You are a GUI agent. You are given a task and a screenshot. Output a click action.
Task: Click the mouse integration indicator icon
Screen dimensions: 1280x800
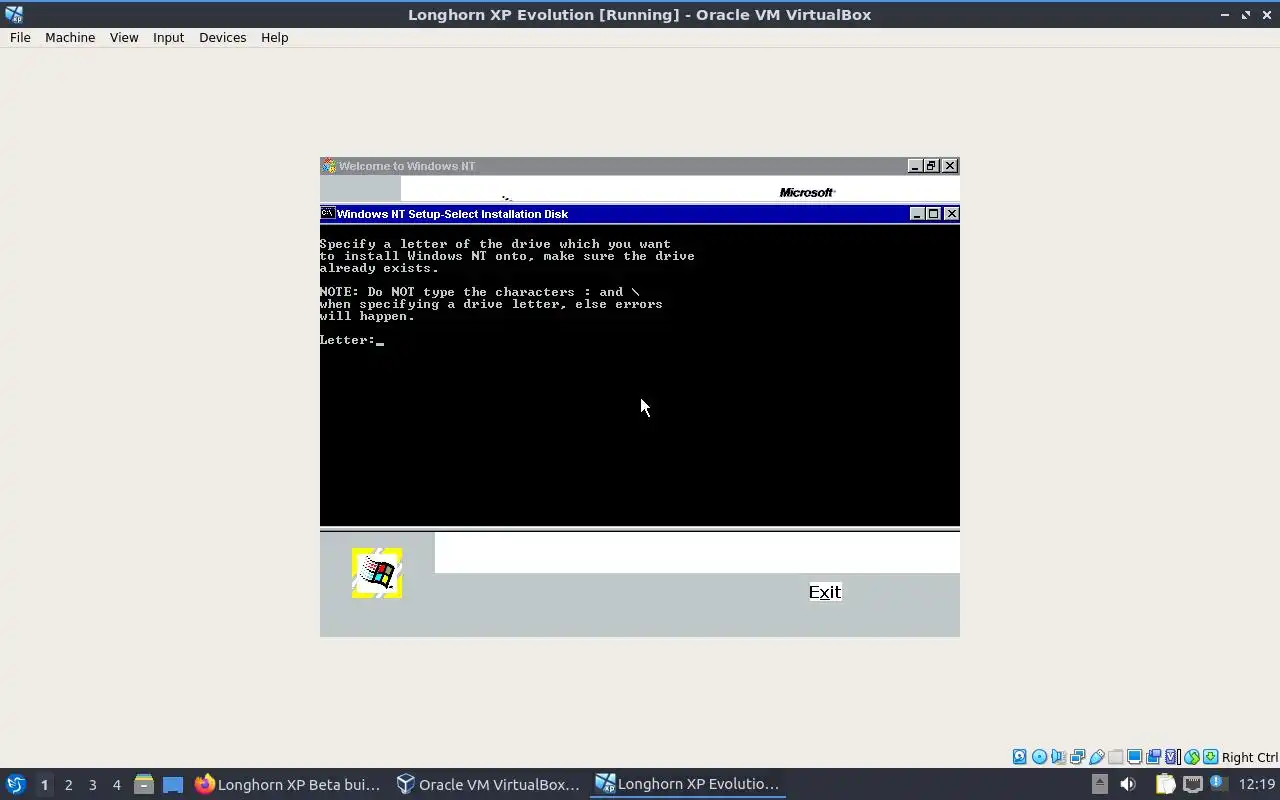[1191, 757]
